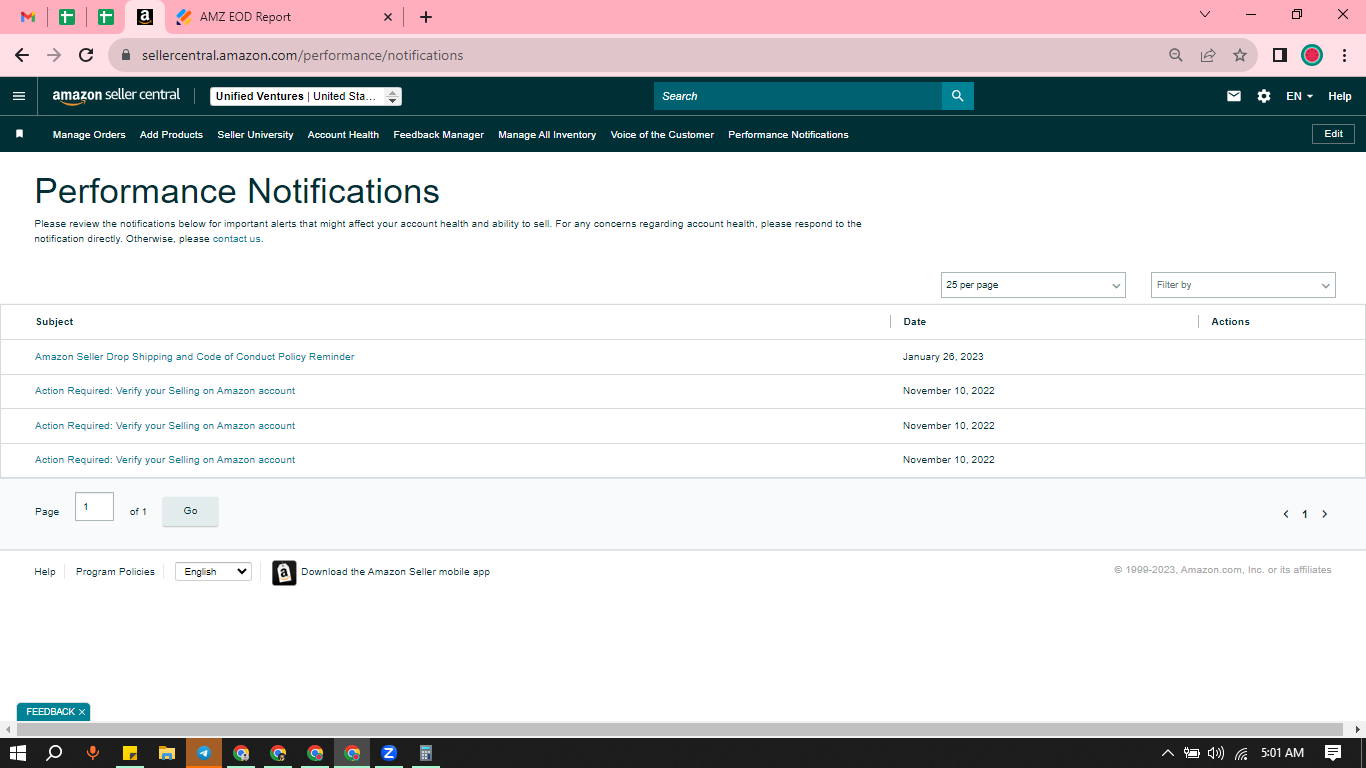Click the Actions column header
1366x768 pixels.
(x=1230, y=322)
